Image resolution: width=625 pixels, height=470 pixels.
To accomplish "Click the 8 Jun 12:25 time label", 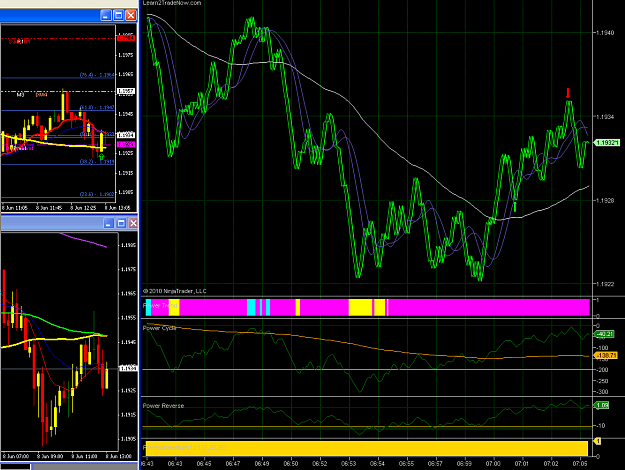I will pos(83,208).
